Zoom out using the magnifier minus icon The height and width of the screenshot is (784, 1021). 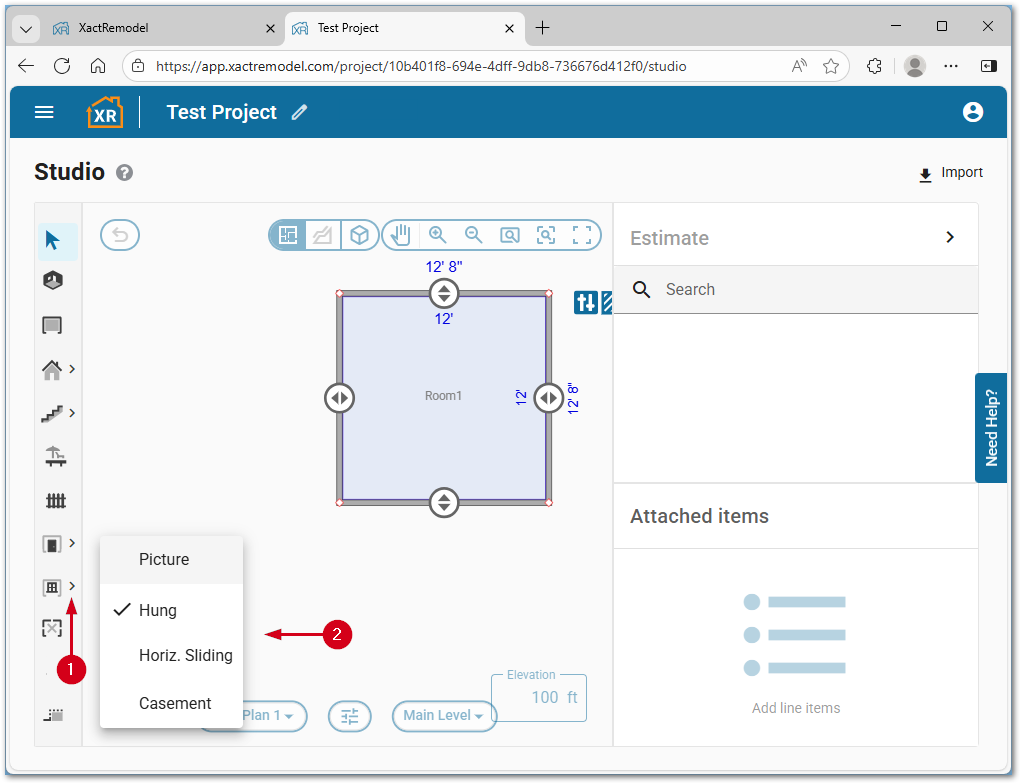472,234
